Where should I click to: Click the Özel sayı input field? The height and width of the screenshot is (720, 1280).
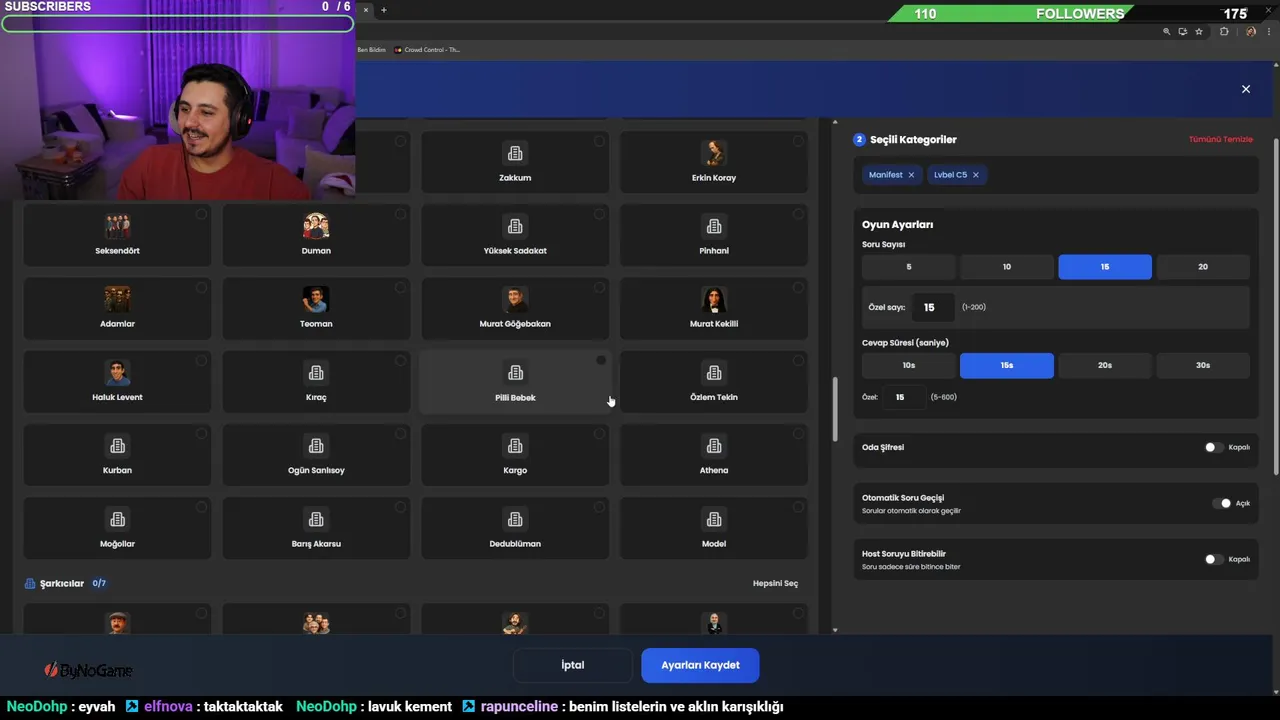pyautogui.click(x=933, y=307)
